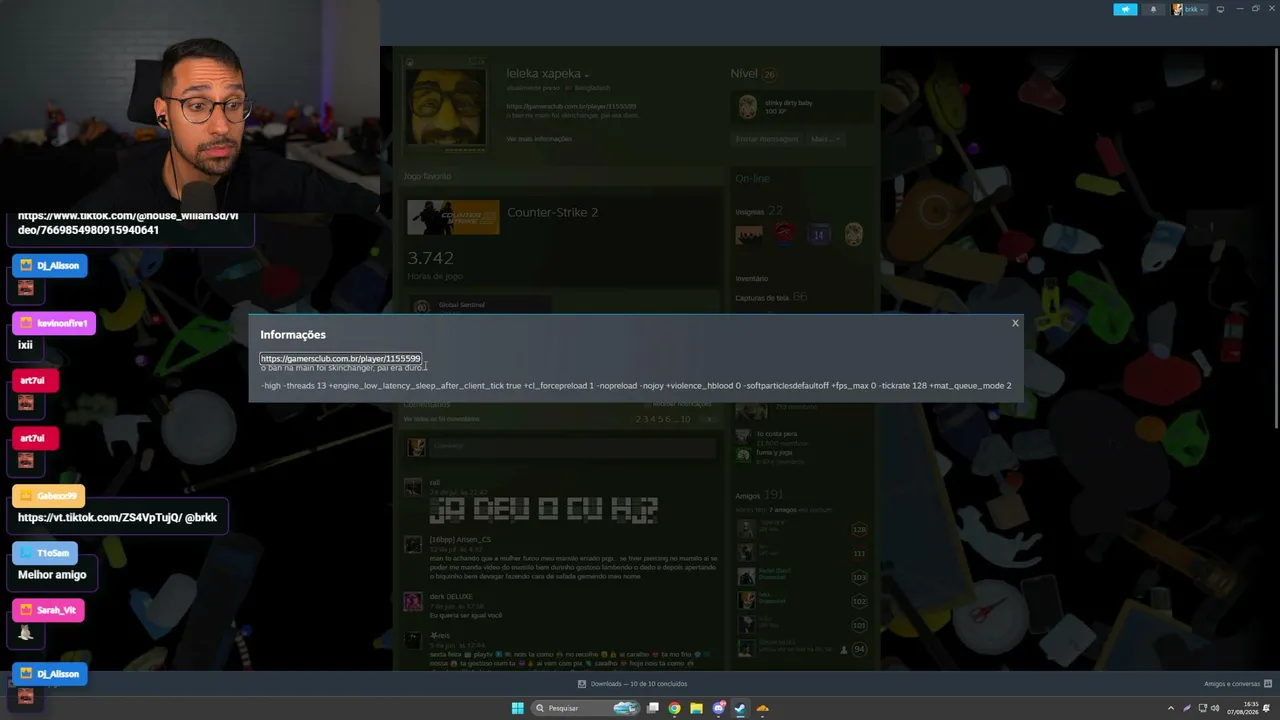Select the launch options text starting with -high
The height and width of the screenshot is (720, 1280).
[x=636, y=386]
